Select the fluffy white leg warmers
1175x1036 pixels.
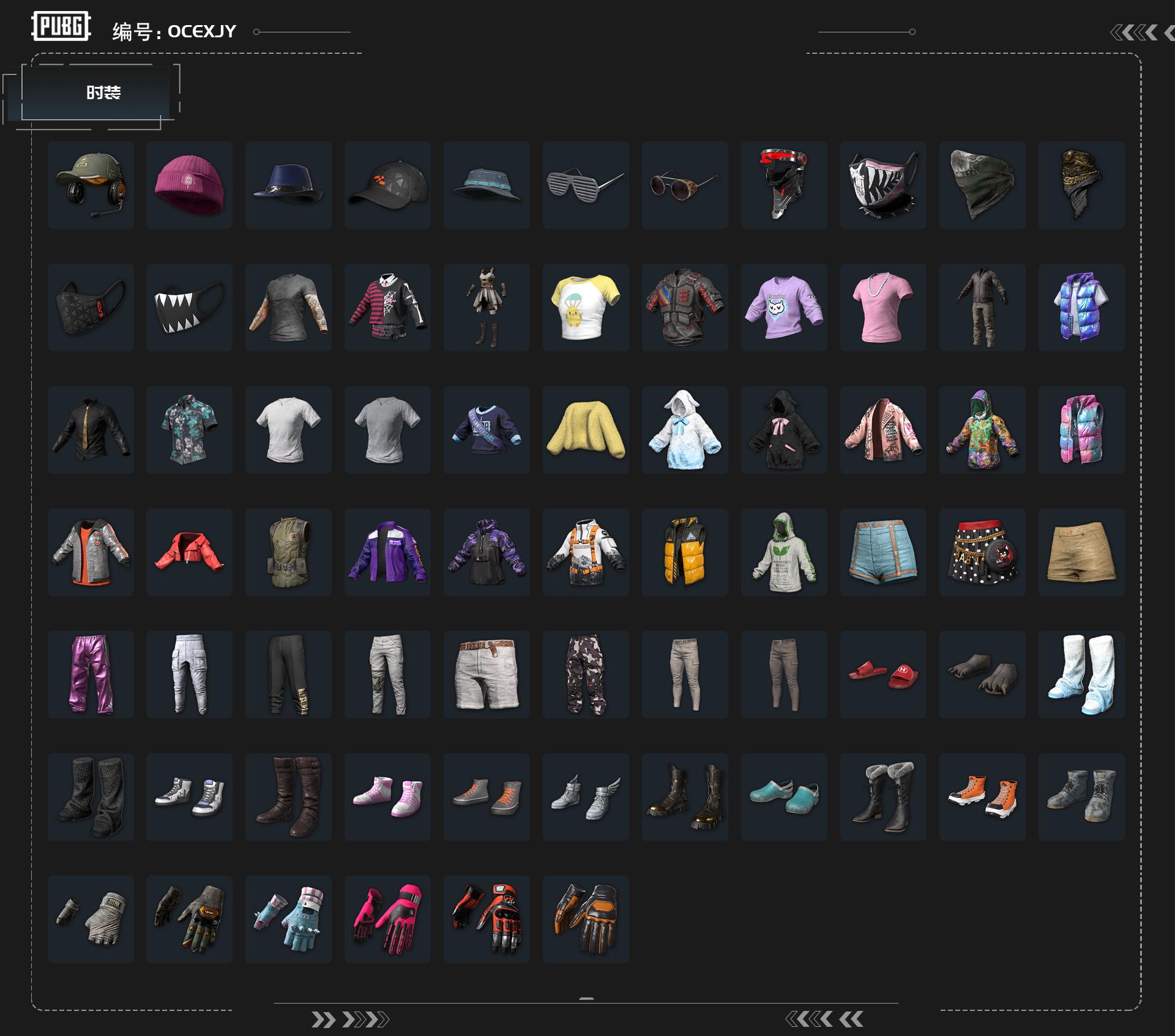point(1082,675)
